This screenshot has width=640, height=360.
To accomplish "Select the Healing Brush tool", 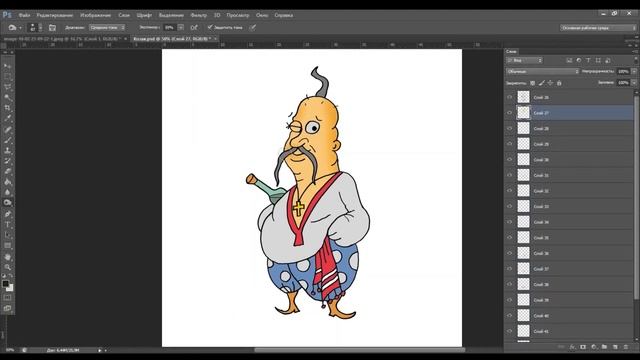I will [7, 130].
